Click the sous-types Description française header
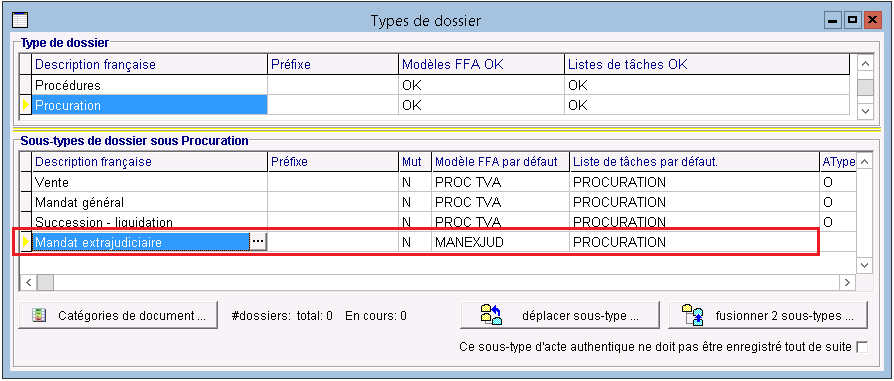 [149, 162]
